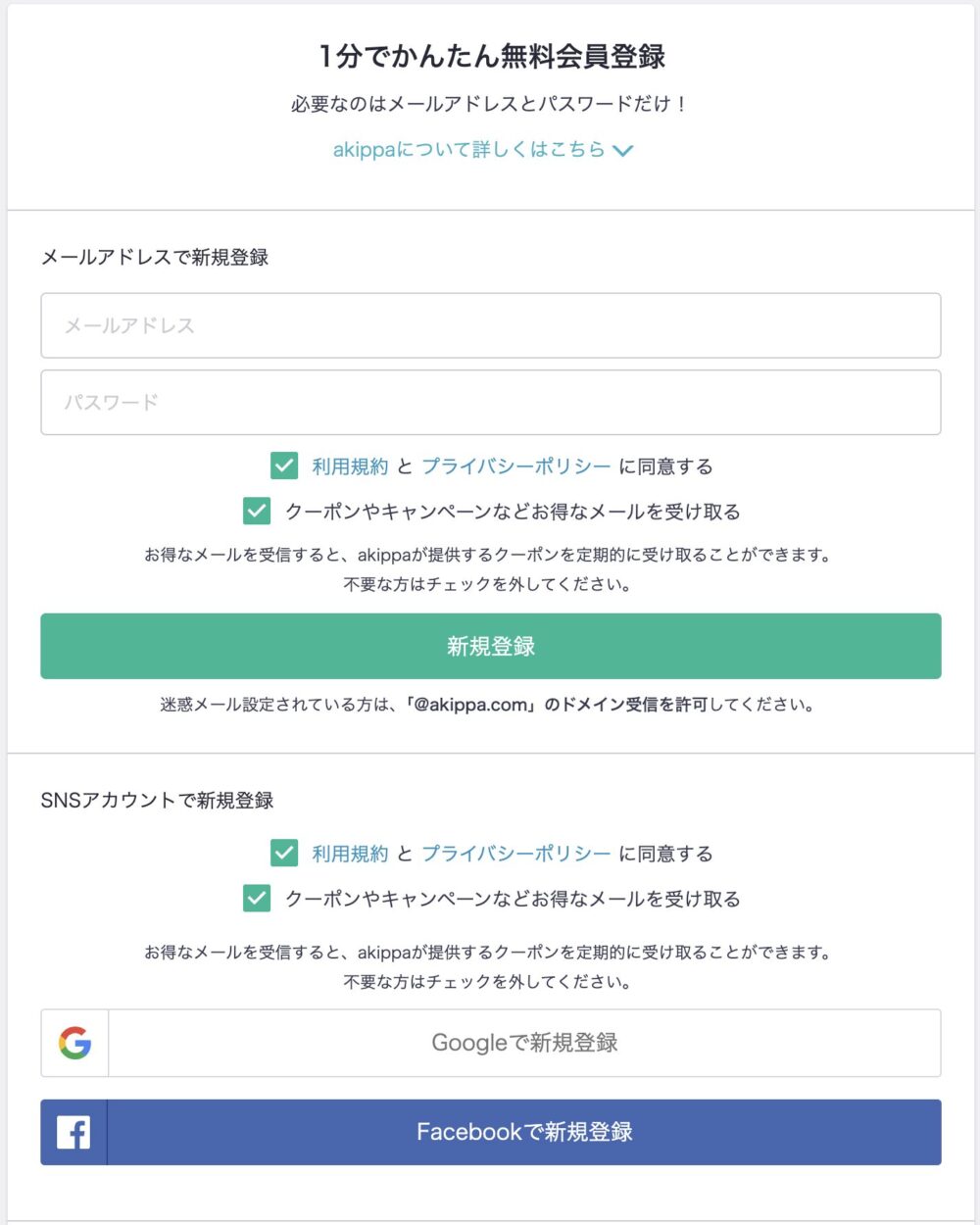Expand the akippaについて詳しくはこちら disclosure chevron

pos(625,150)
